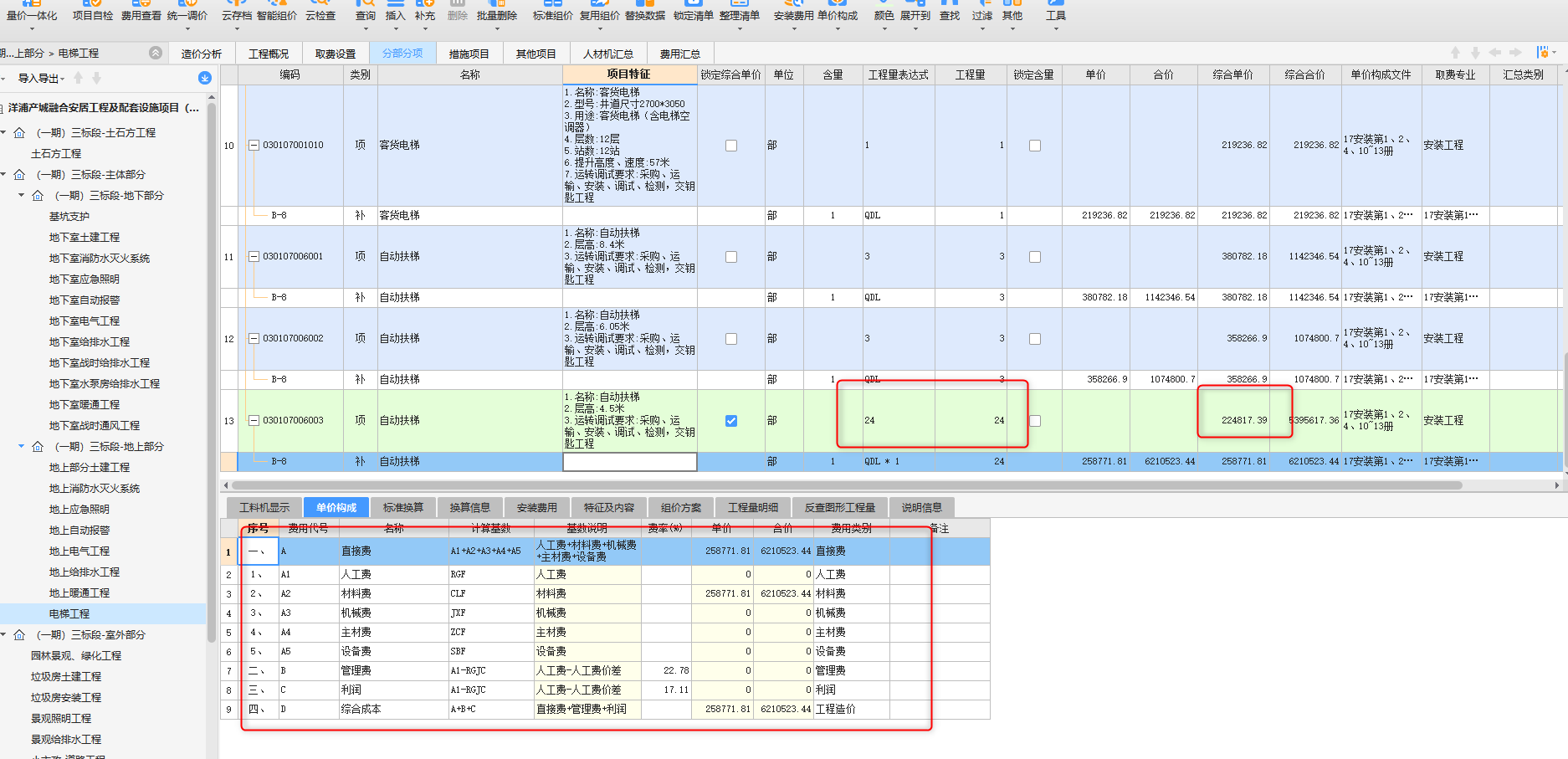Switch to the 工料机显示 lower tab

pyautogui.click(x=264, y=507)
